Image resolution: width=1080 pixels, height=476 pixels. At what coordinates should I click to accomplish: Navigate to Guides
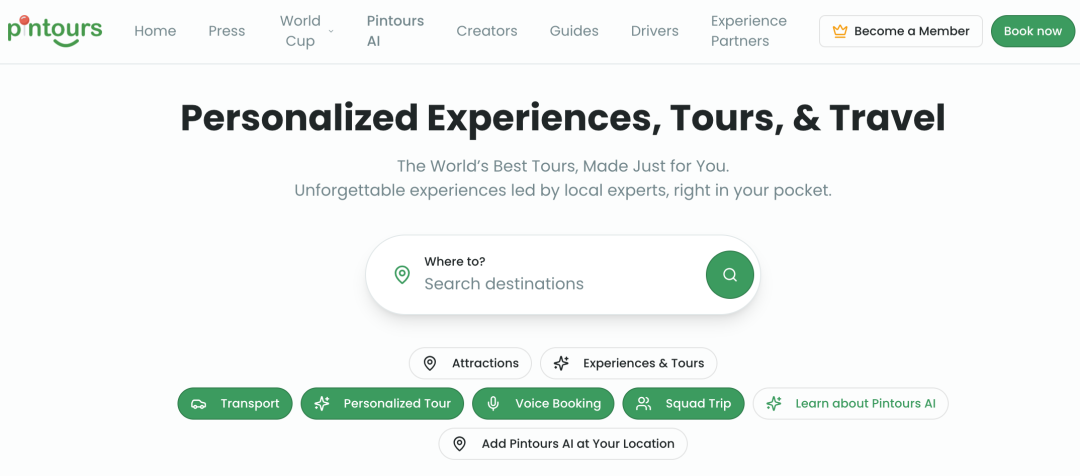click(574, 31)
